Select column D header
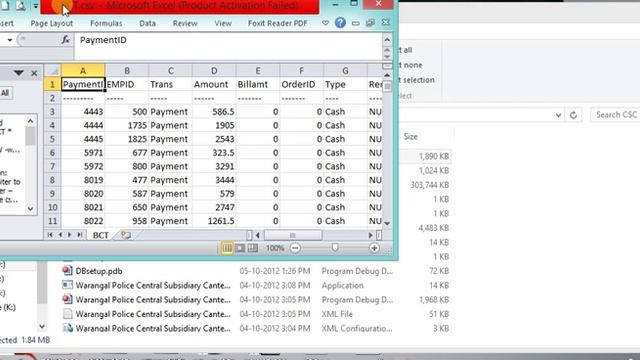Screen dimensions: 640x360 [x=214, y=71]
